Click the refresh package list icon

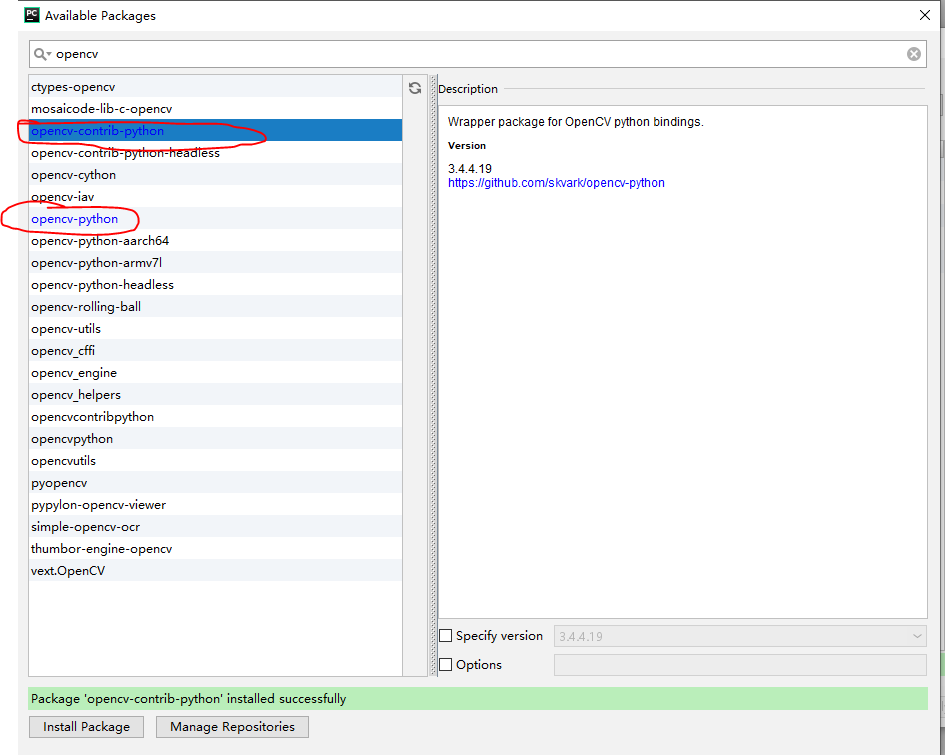[x=415, y=89]
